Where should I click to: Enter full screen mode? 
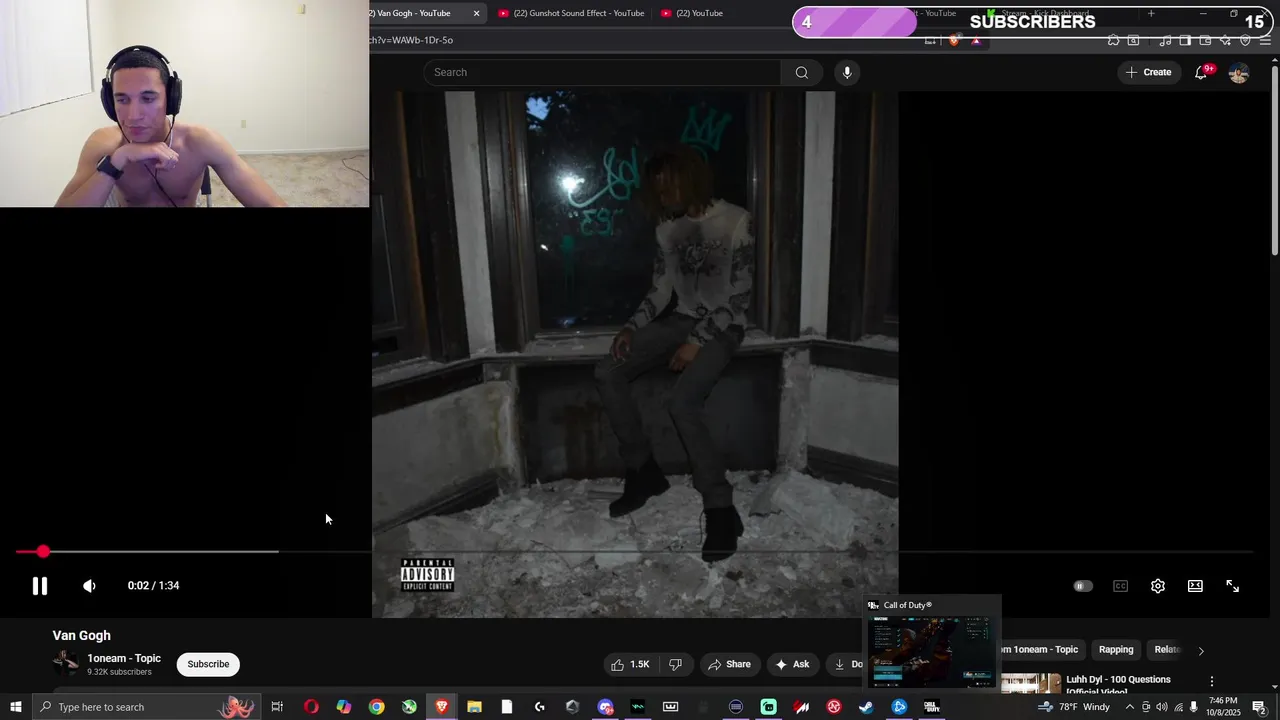[x=1233, y=586]
